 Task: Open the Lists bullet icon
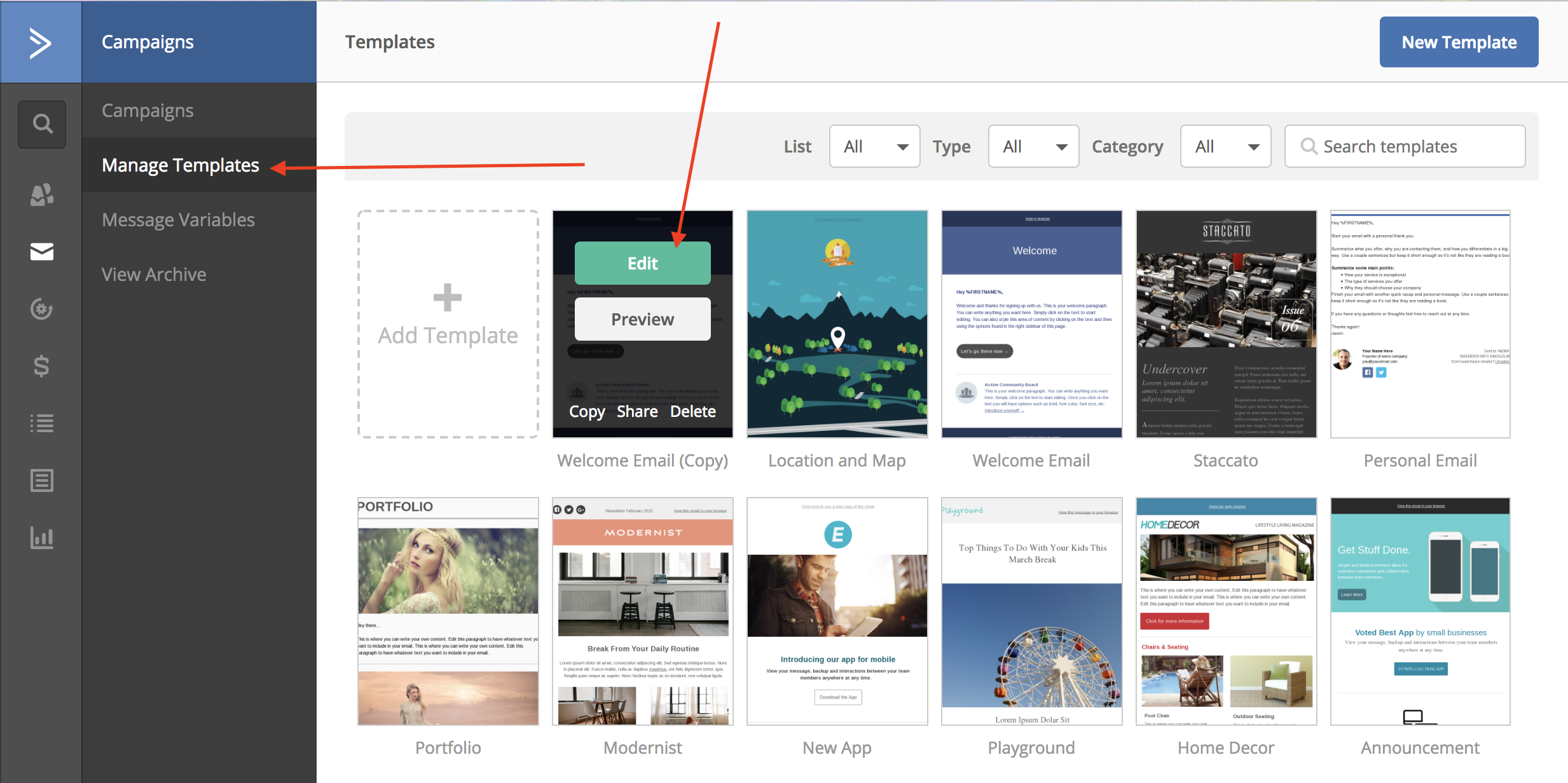coord(42,423)
